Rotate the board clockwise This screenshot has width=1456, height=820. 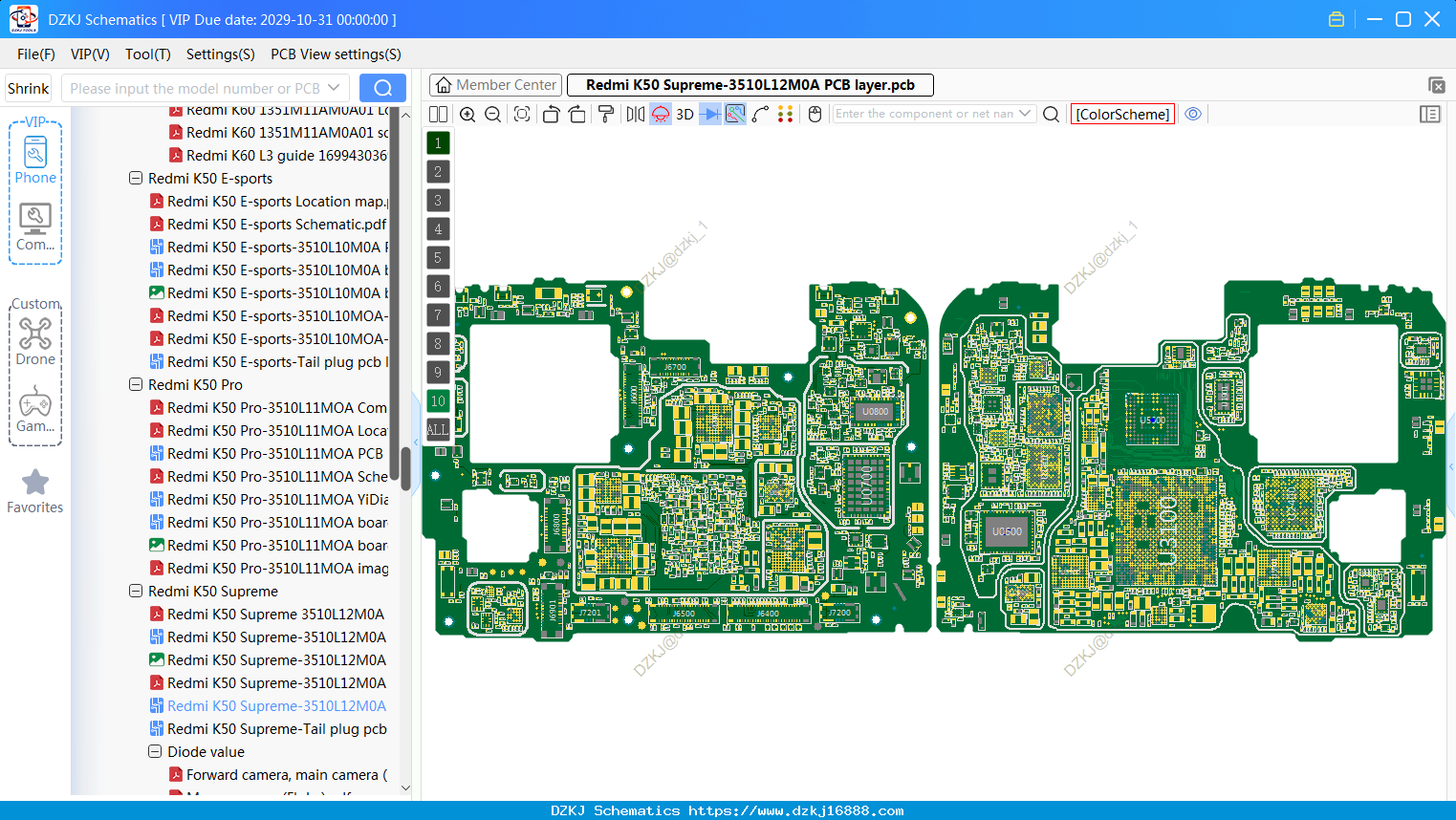[577, 115]
